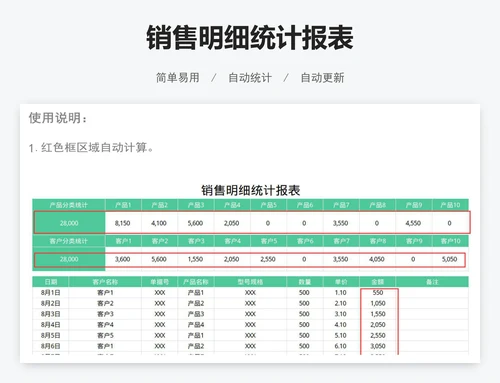Select the 客户2 column header

point(159,241)
